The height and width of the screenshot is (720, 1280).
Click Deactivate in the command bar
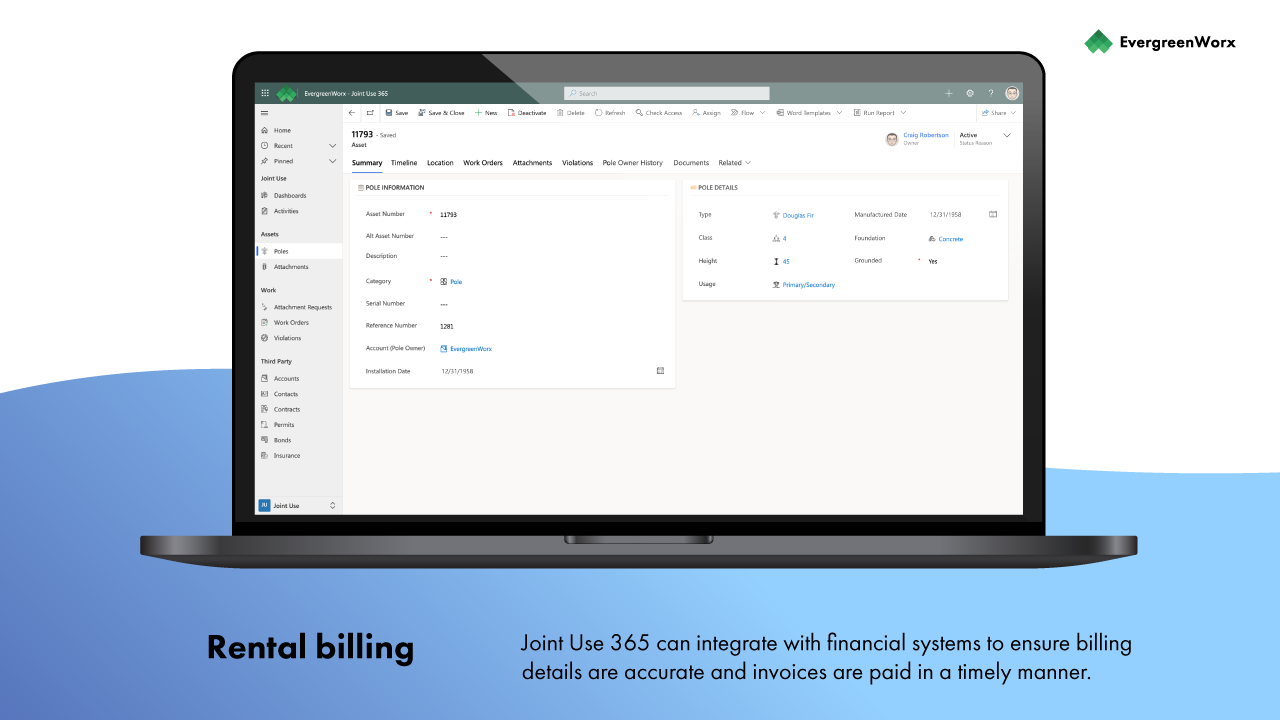[x=527, y=113]
